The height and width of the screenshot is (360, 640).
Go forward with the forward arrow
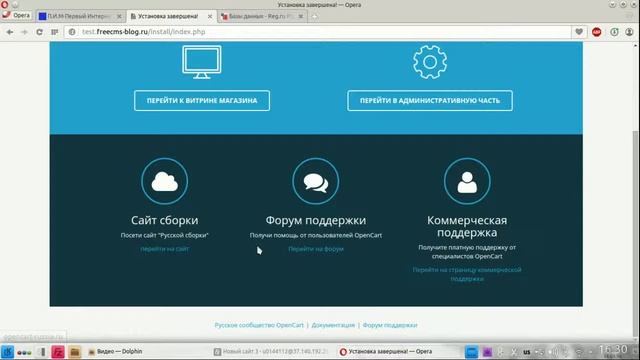[x=24, y=32]
